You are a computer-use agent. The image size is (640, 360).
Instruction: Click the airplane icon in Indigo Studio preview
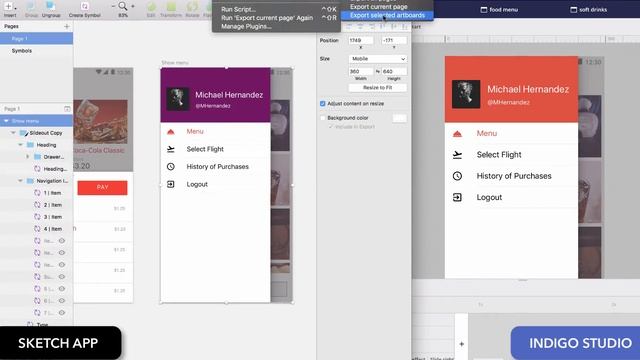pyautogui.click(x=457, y=155)
